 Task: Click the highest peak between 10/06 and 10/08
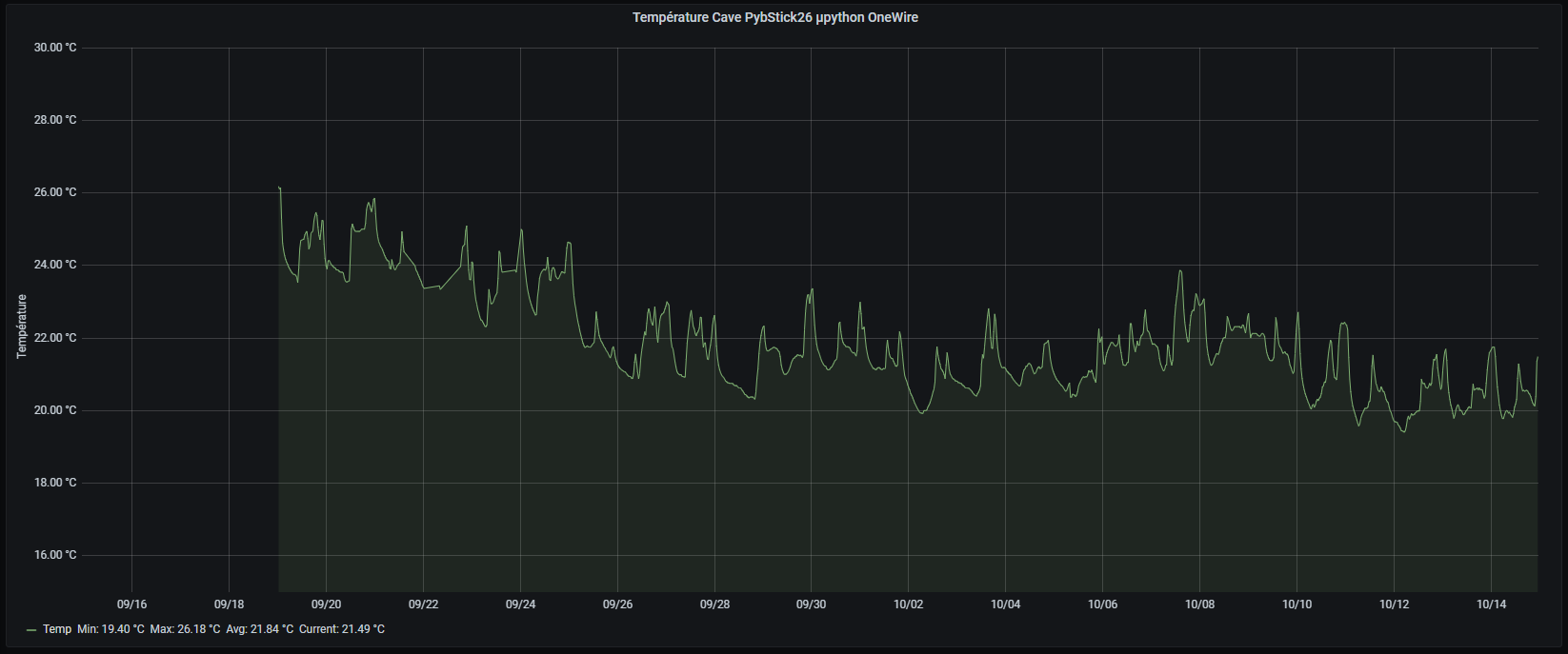pyautogui.click(x=1180, y=271)
